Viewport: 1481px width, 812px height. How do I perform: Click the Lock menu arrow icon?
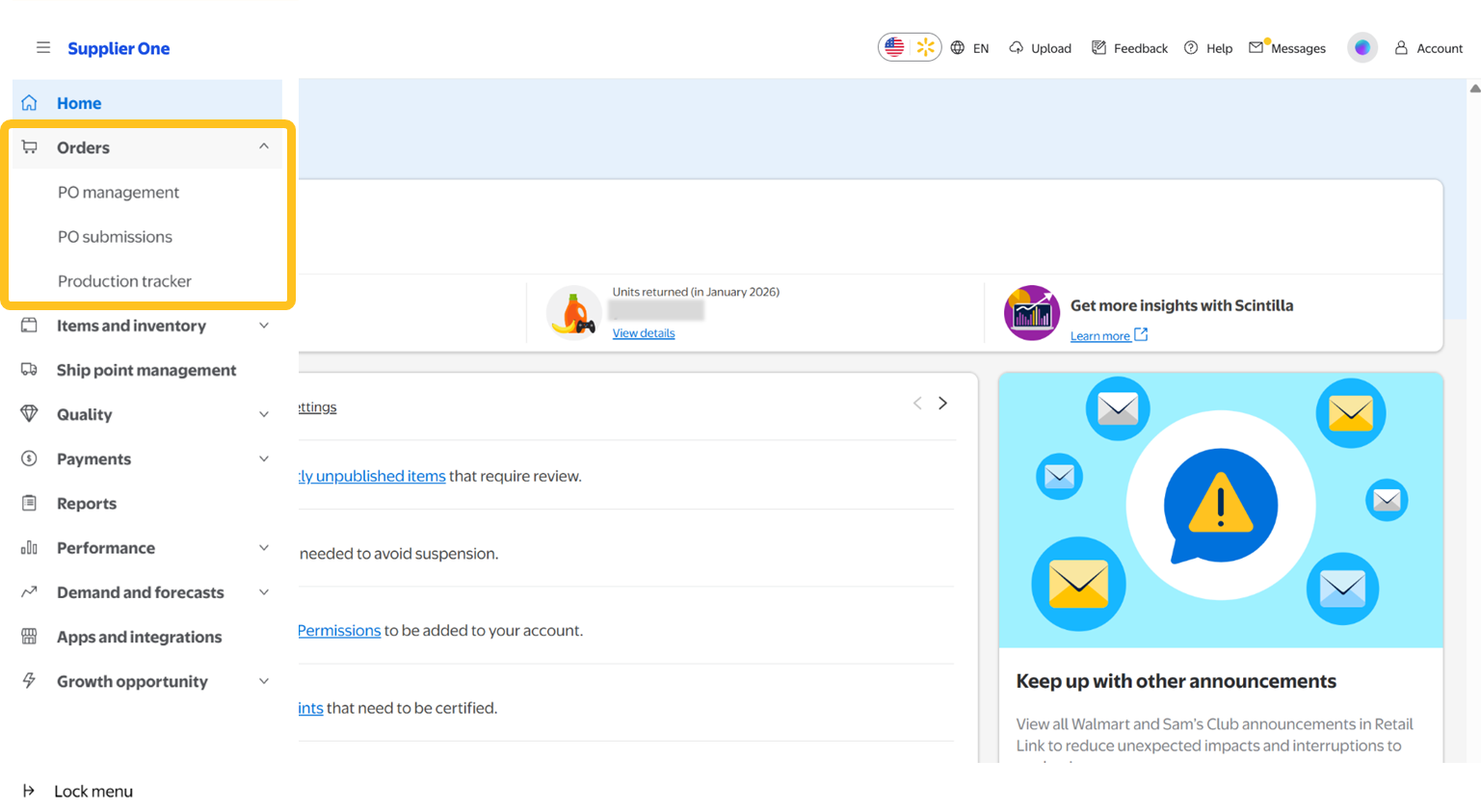(x=29, y=791)
